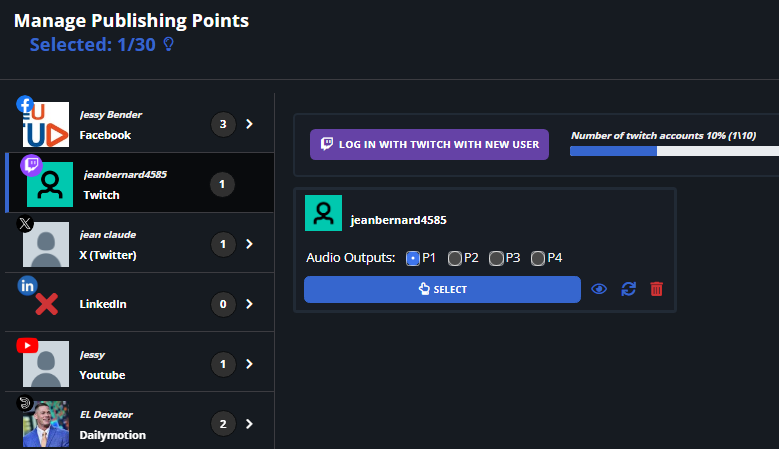779x449 pixels.
Task: Expand the Facebook accounts chevron
Action: click(249, 125)
